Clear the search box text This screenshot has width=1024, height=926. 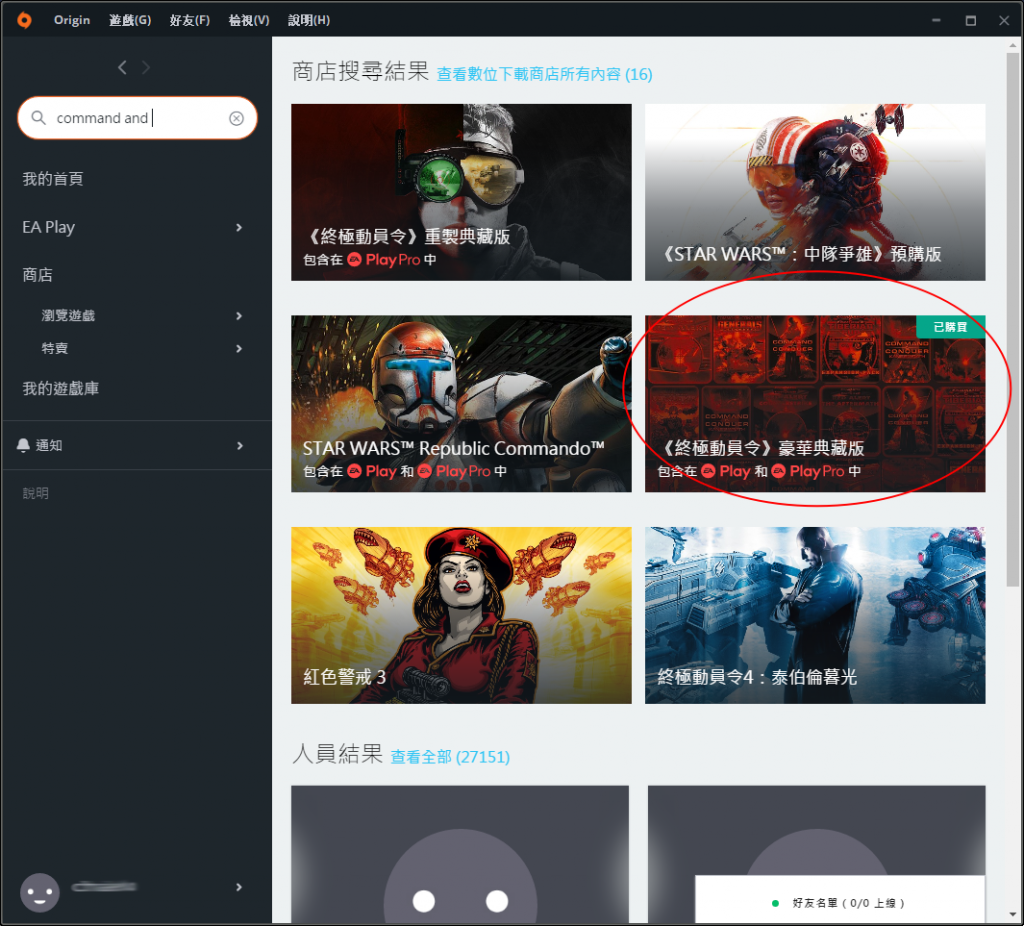tap(236, 118)
